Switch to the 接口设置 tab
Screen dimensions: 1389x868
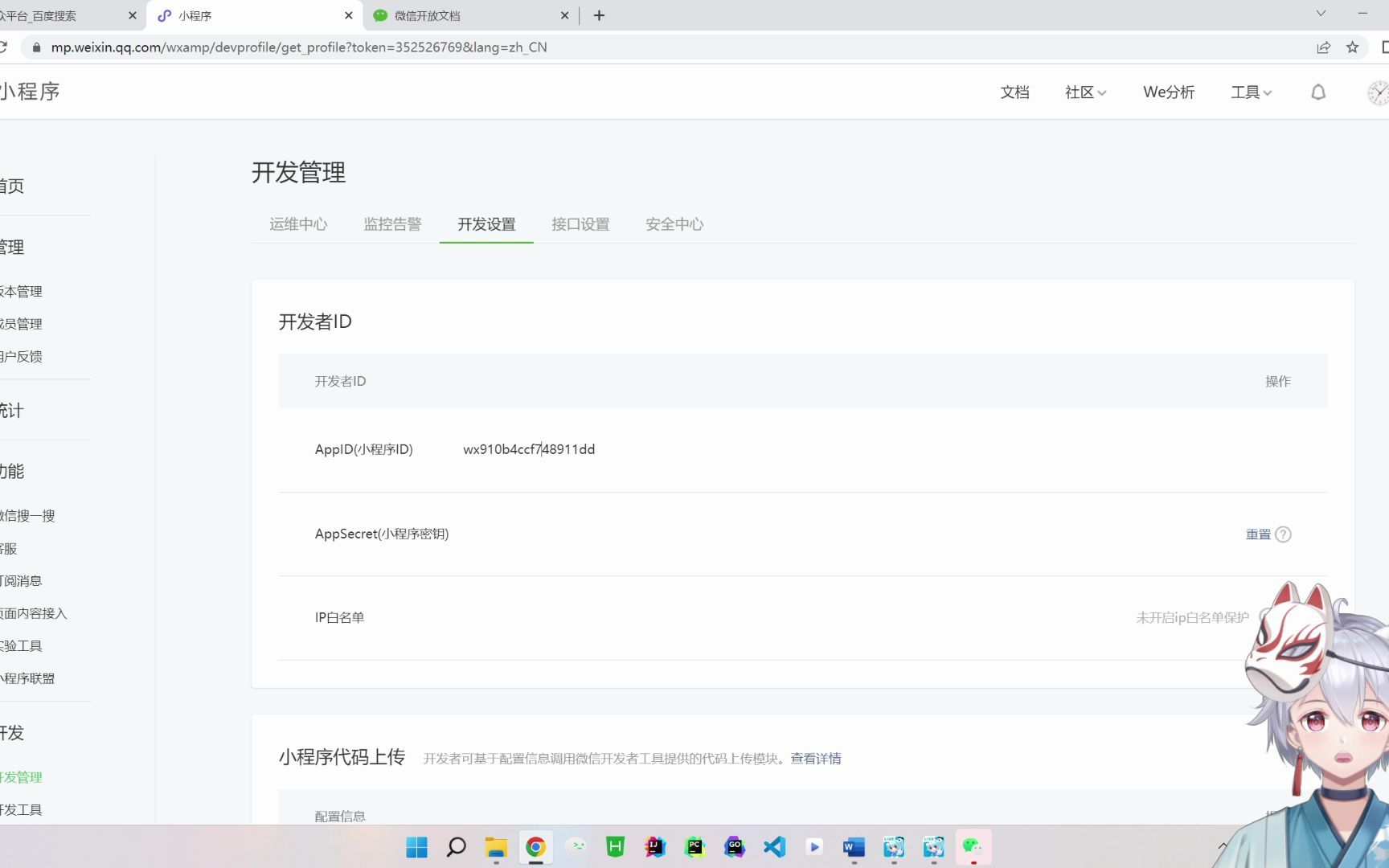pyautogui.click(x=580, y=224)
